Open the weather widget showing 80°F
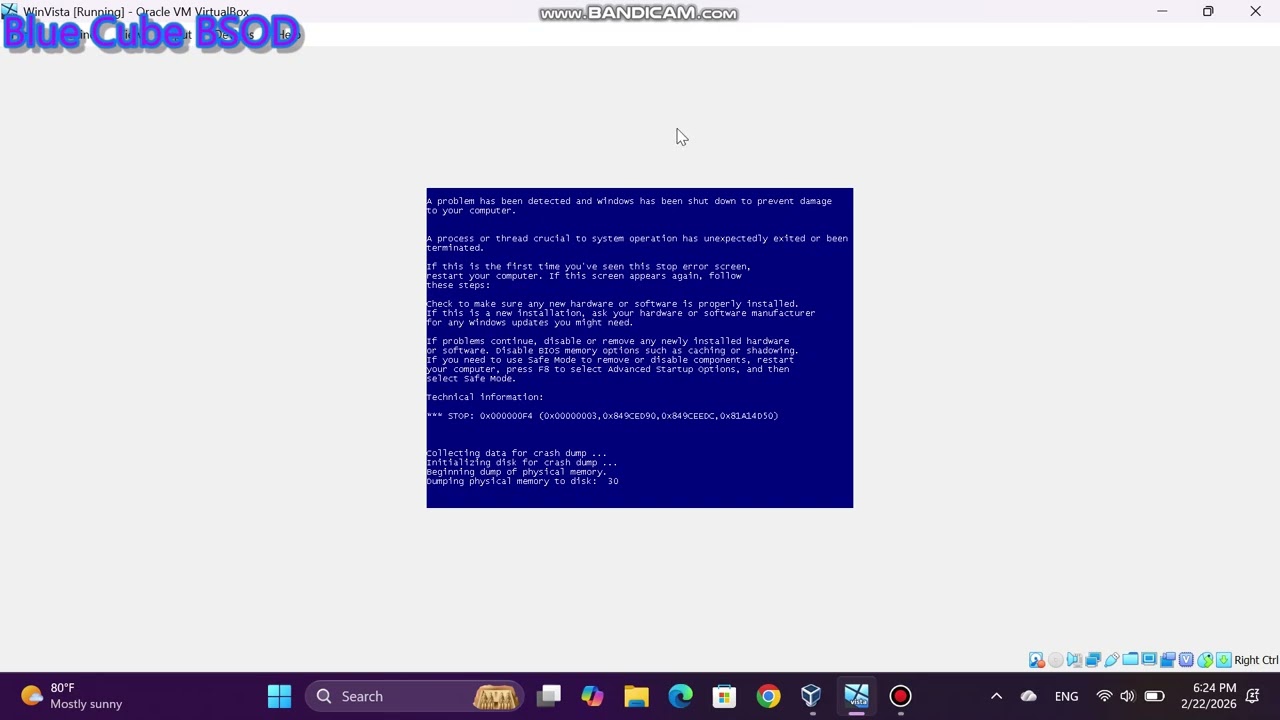Viewport: 1280px width, 720px height. 72,696
